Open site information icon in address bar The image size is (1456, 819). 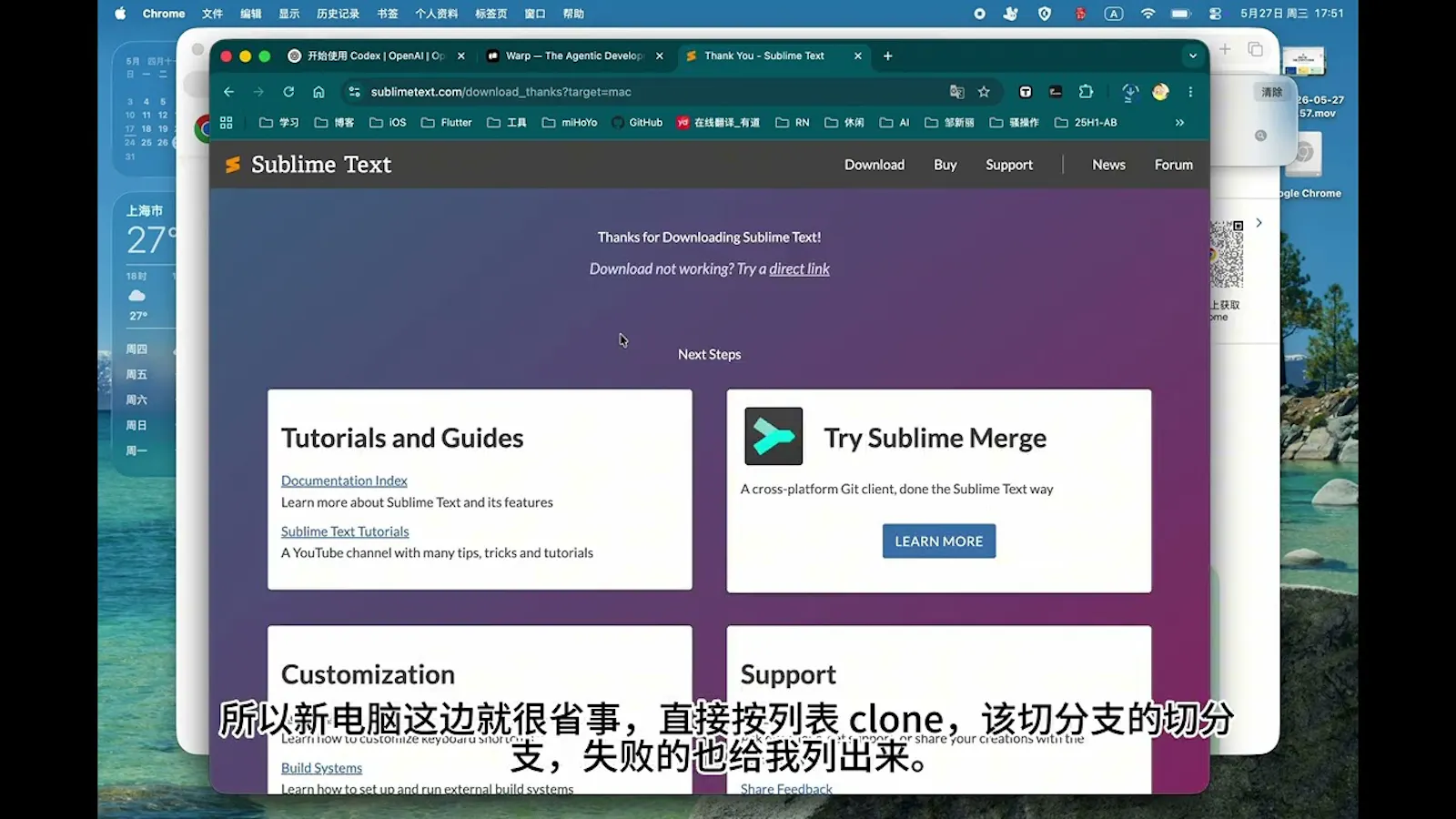coord(354,92)
